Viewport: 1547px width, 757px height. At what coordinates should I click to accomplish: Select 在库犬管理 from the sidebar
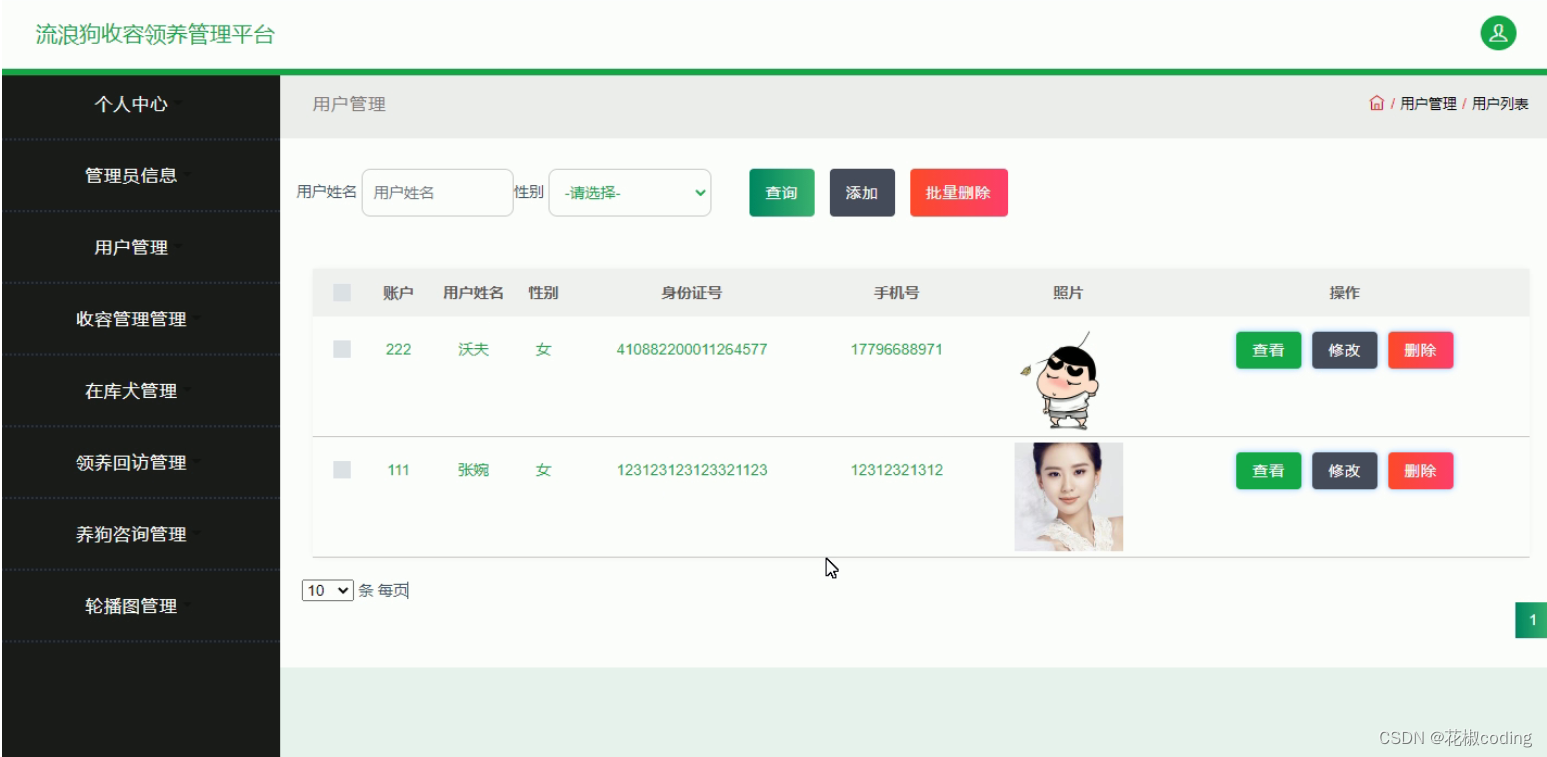pos(130,391)
